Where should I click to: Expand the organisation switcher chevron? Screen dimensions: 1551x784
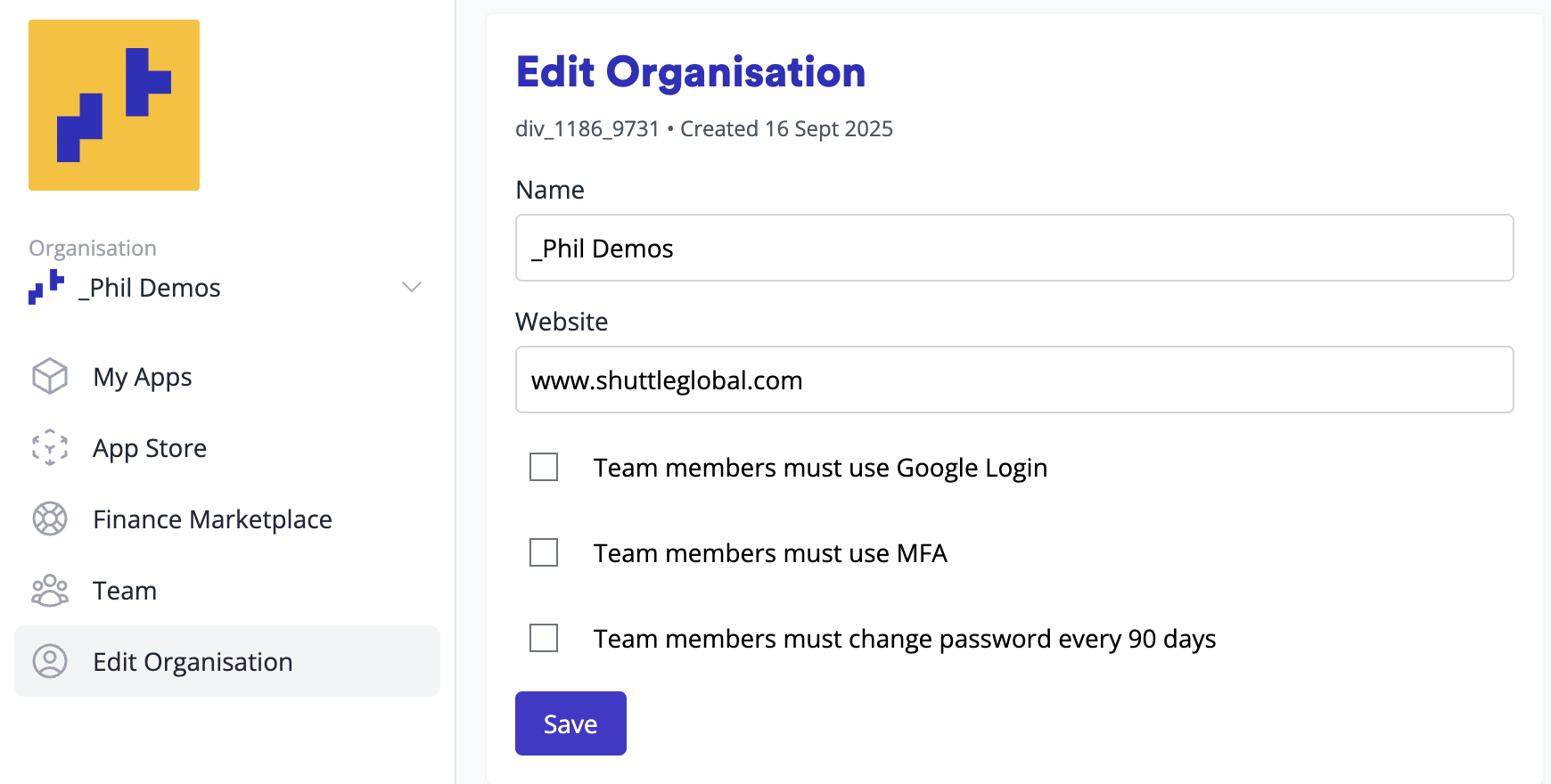tap(411, 287)
